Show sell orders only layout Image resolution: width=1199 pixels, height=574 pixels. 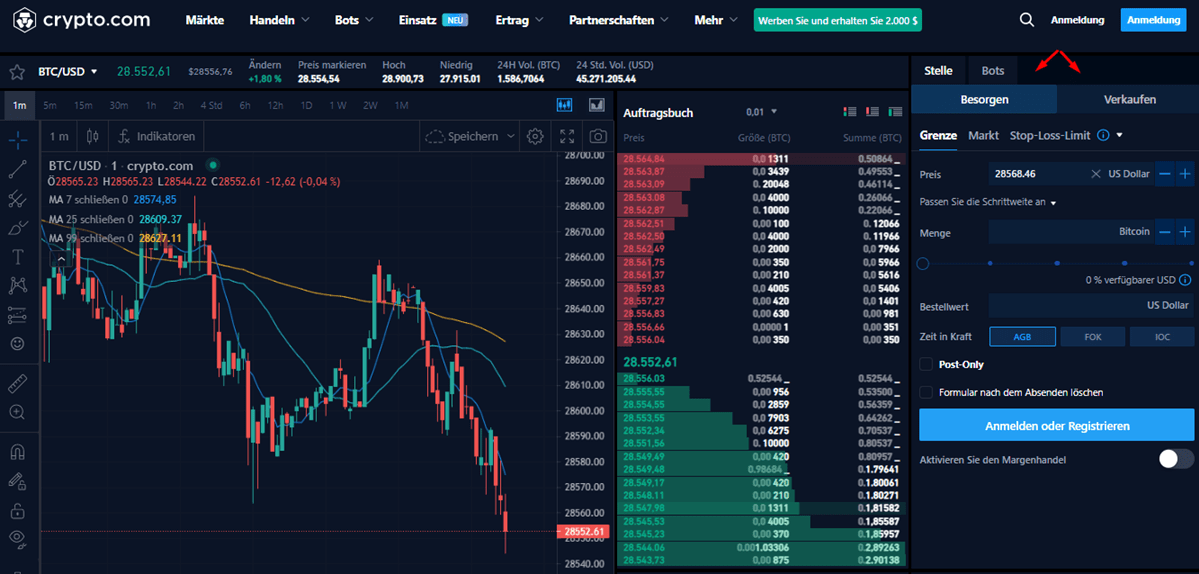872,112
